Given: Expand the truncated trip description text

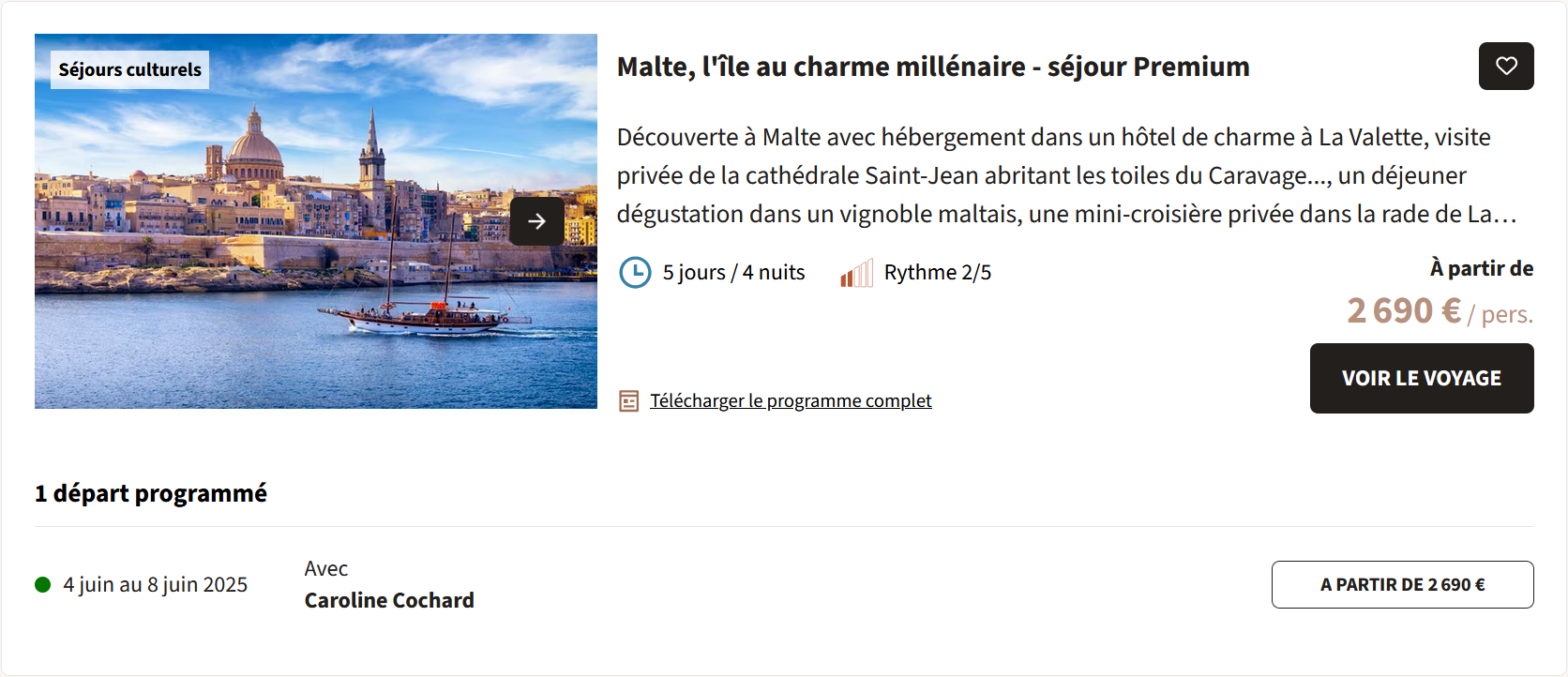Looking at the screenshot, I should (x=1066, y=175).
